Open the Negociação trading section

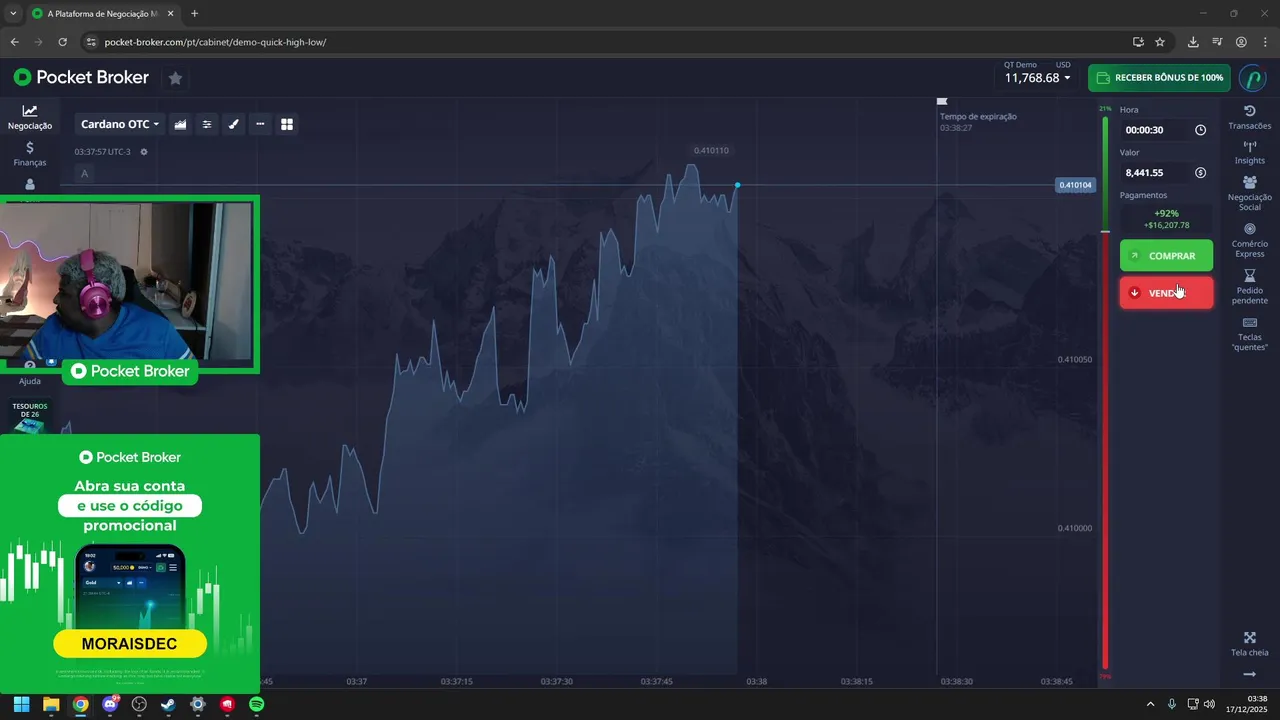[30, 118]
